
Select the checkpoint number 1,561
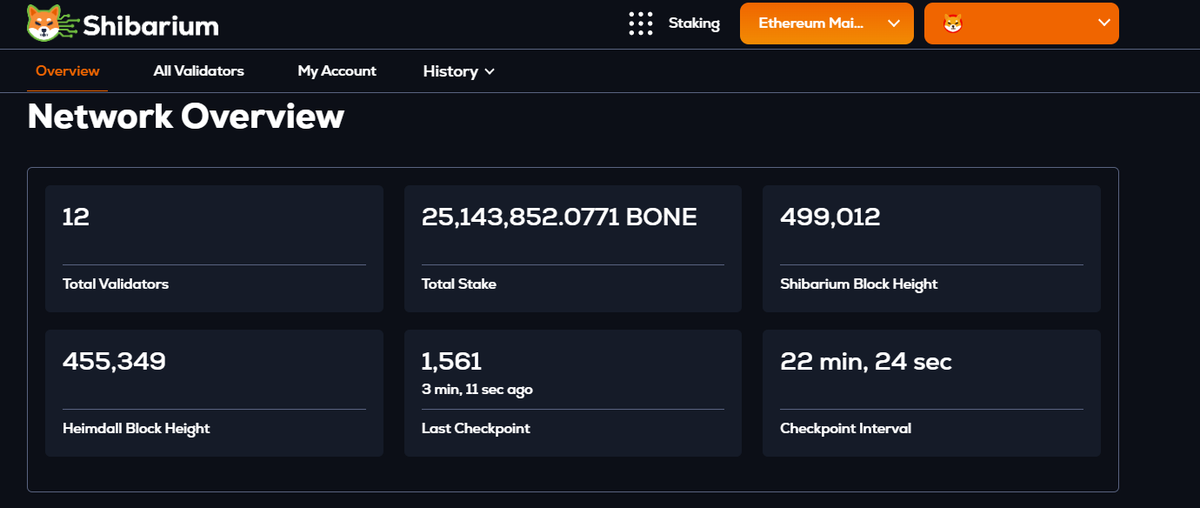(x=451, y=361)
